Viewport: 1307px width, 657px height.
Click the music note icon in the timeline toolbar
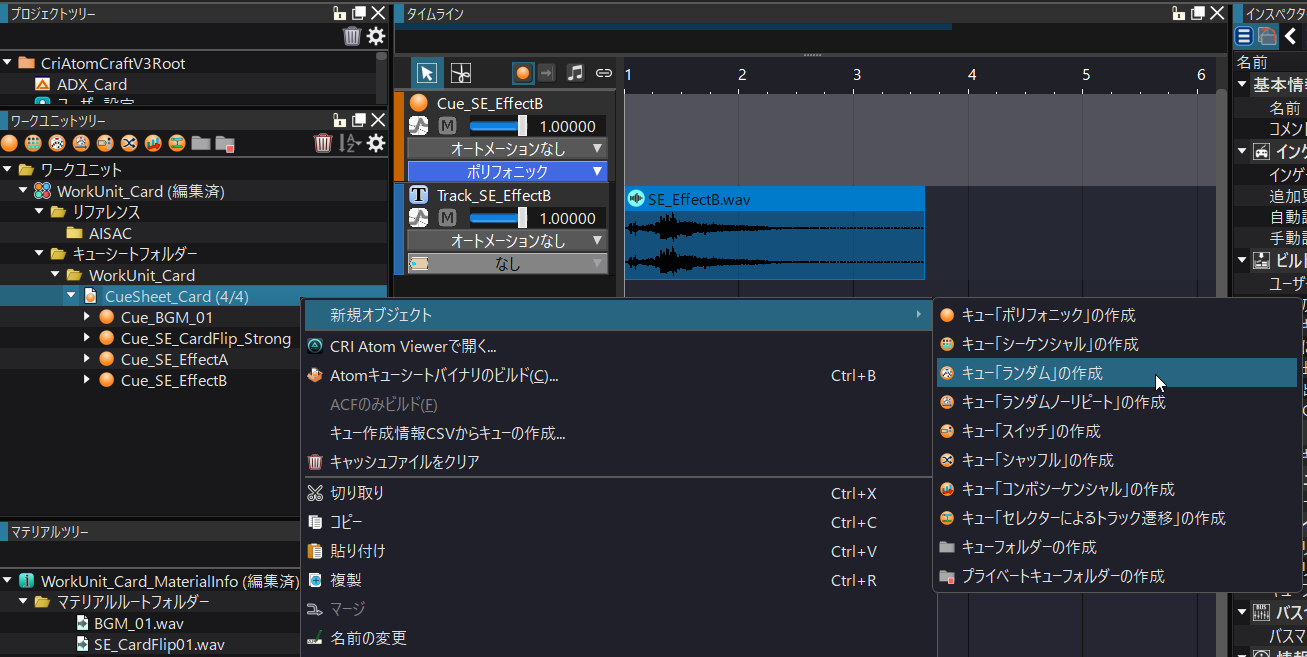click(575, 72)
